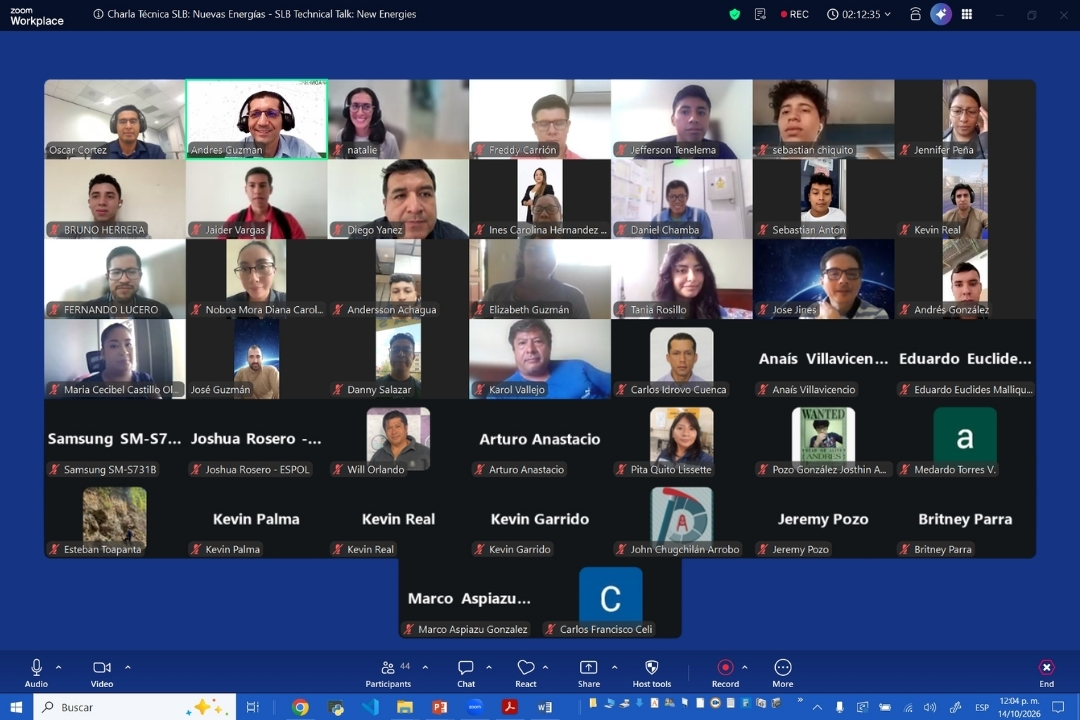
Task: Select Karol Vallejo's video tile
Action: point(540,359)
